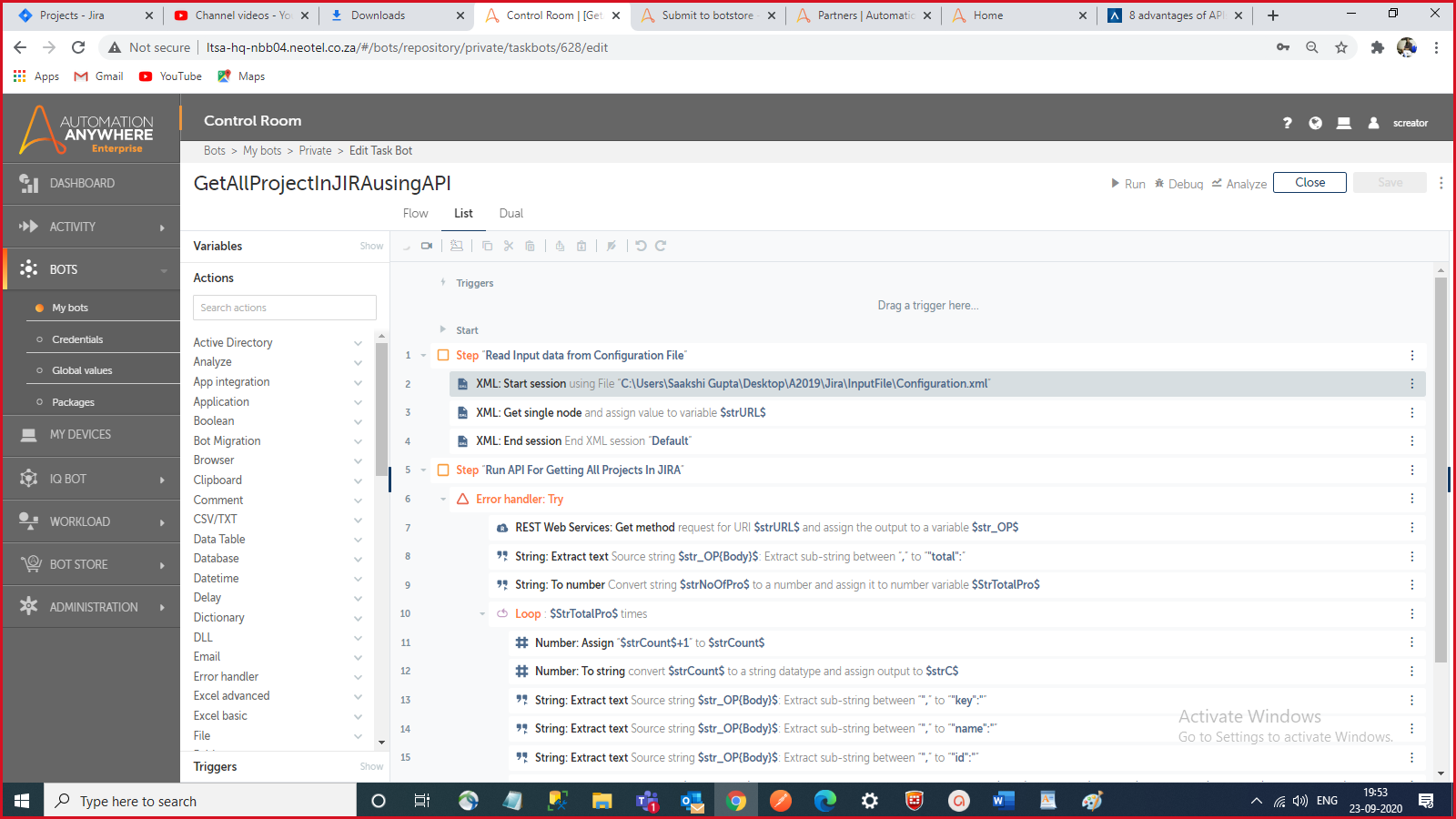Open File Explorer from the taskbar
The height and width of the screenshot is (819, 1456).
pos(602,801)
